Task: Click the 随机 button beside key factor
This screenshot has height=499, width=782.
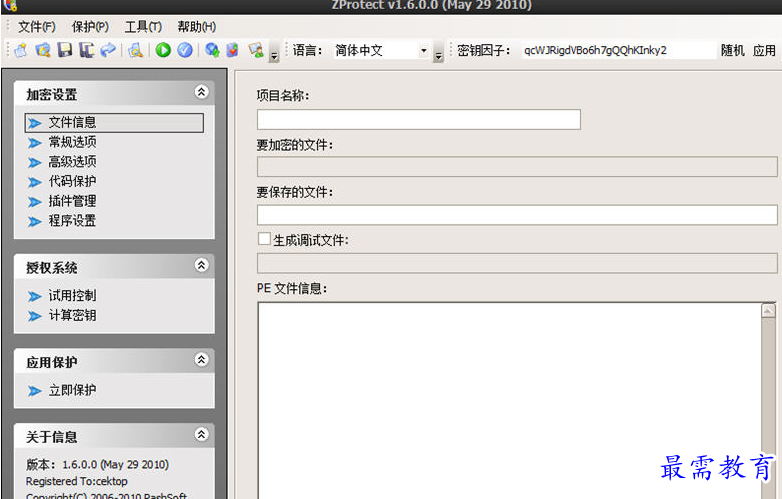Action: click(x=733, y=50)
